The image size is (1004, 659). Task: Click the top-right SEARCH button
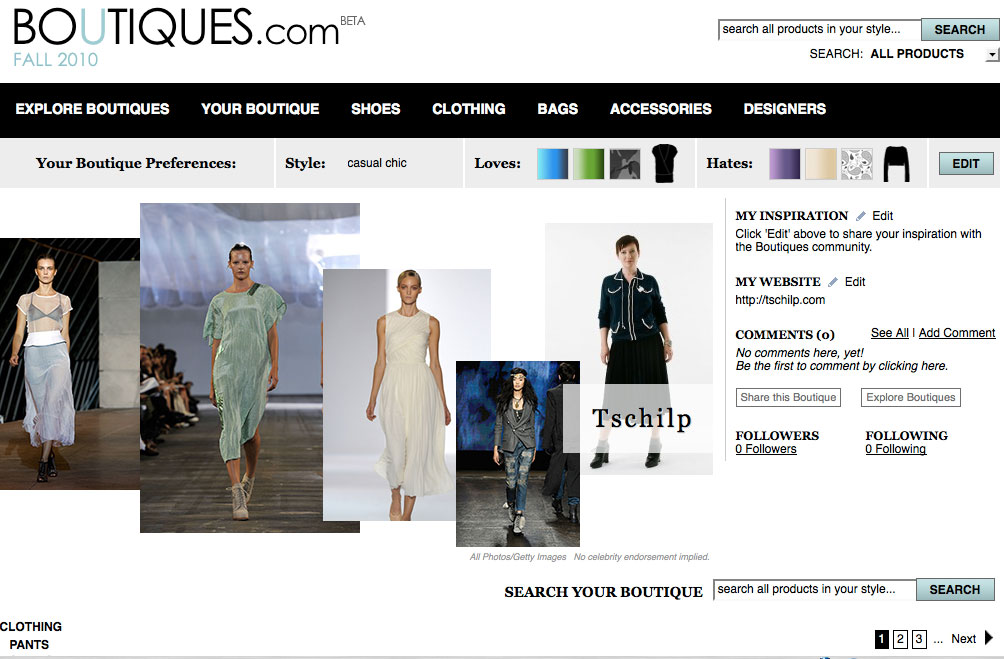(x=958, y=29)
